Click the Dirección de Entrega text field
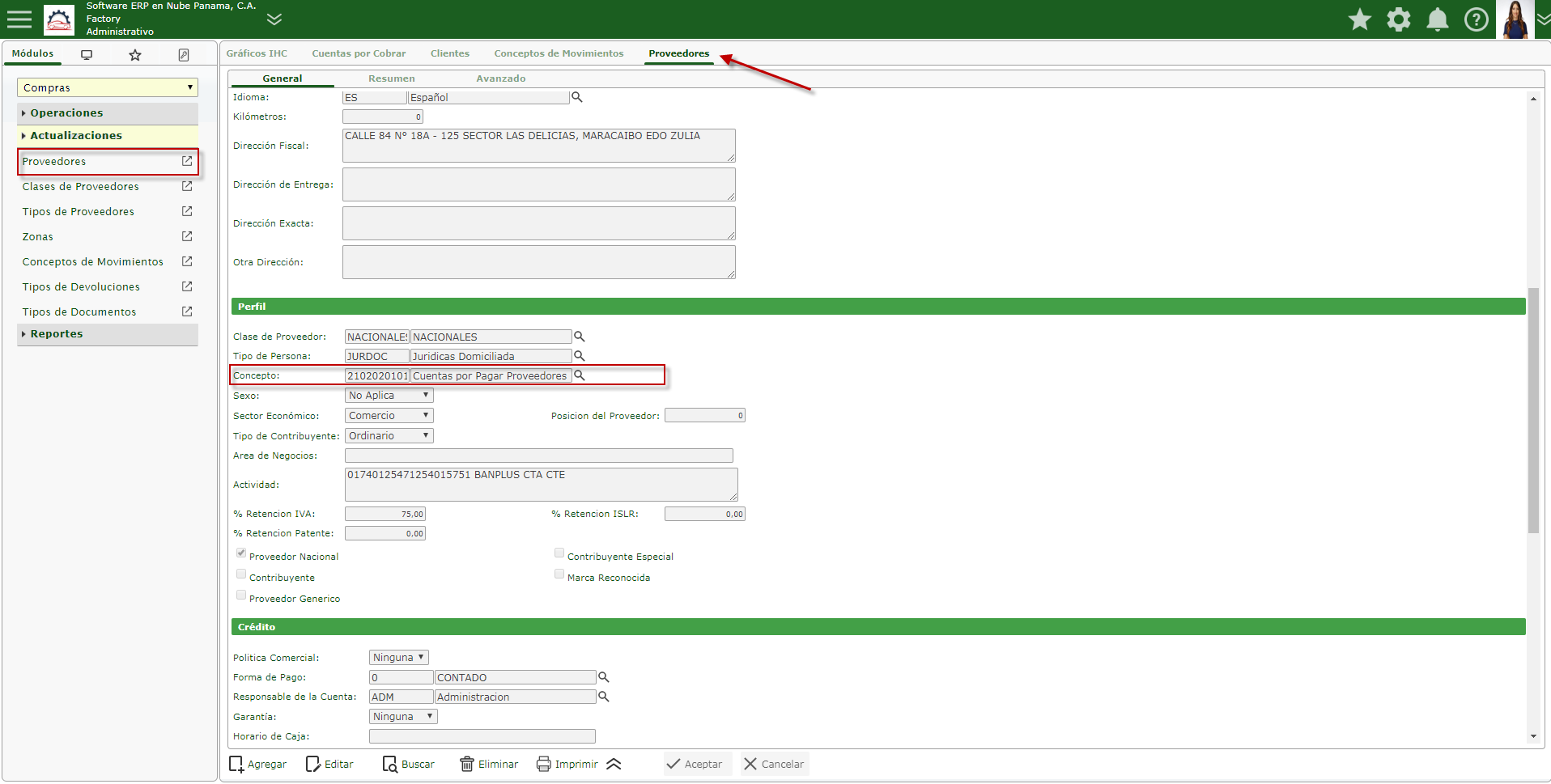 click(538, 184)
